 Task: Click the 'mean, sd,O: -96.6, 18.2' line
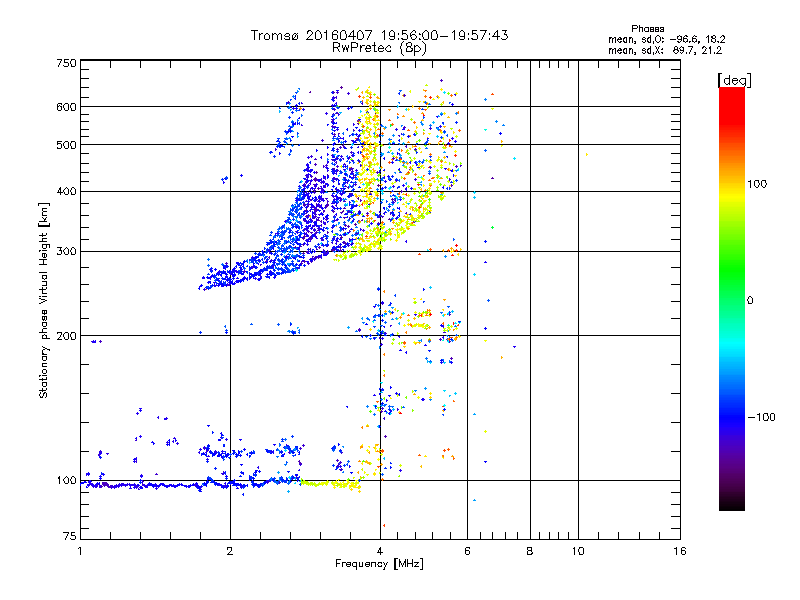[666, 39]
